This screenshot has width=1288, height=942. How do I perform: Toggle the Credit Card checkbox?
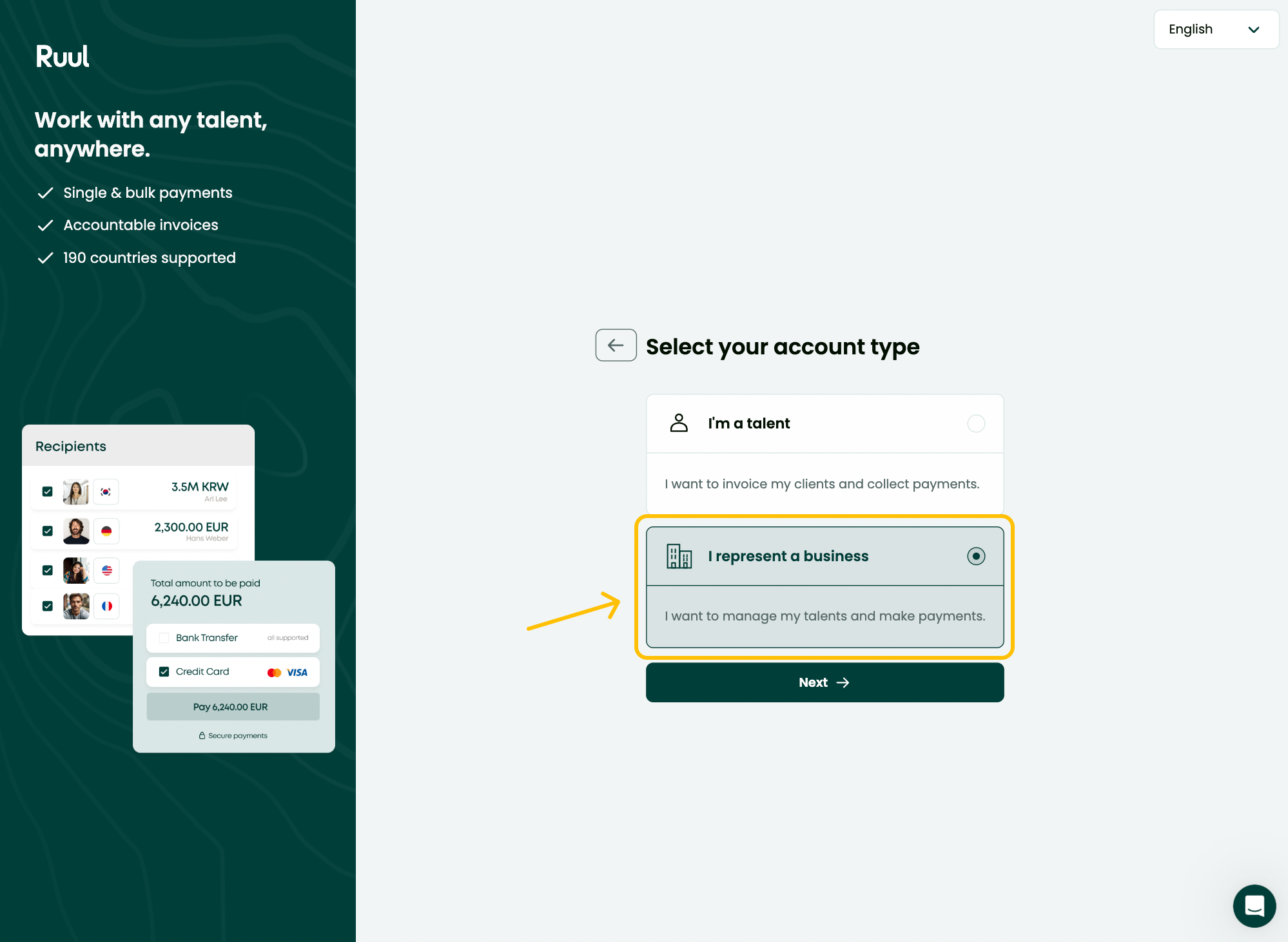pos(164,671)
